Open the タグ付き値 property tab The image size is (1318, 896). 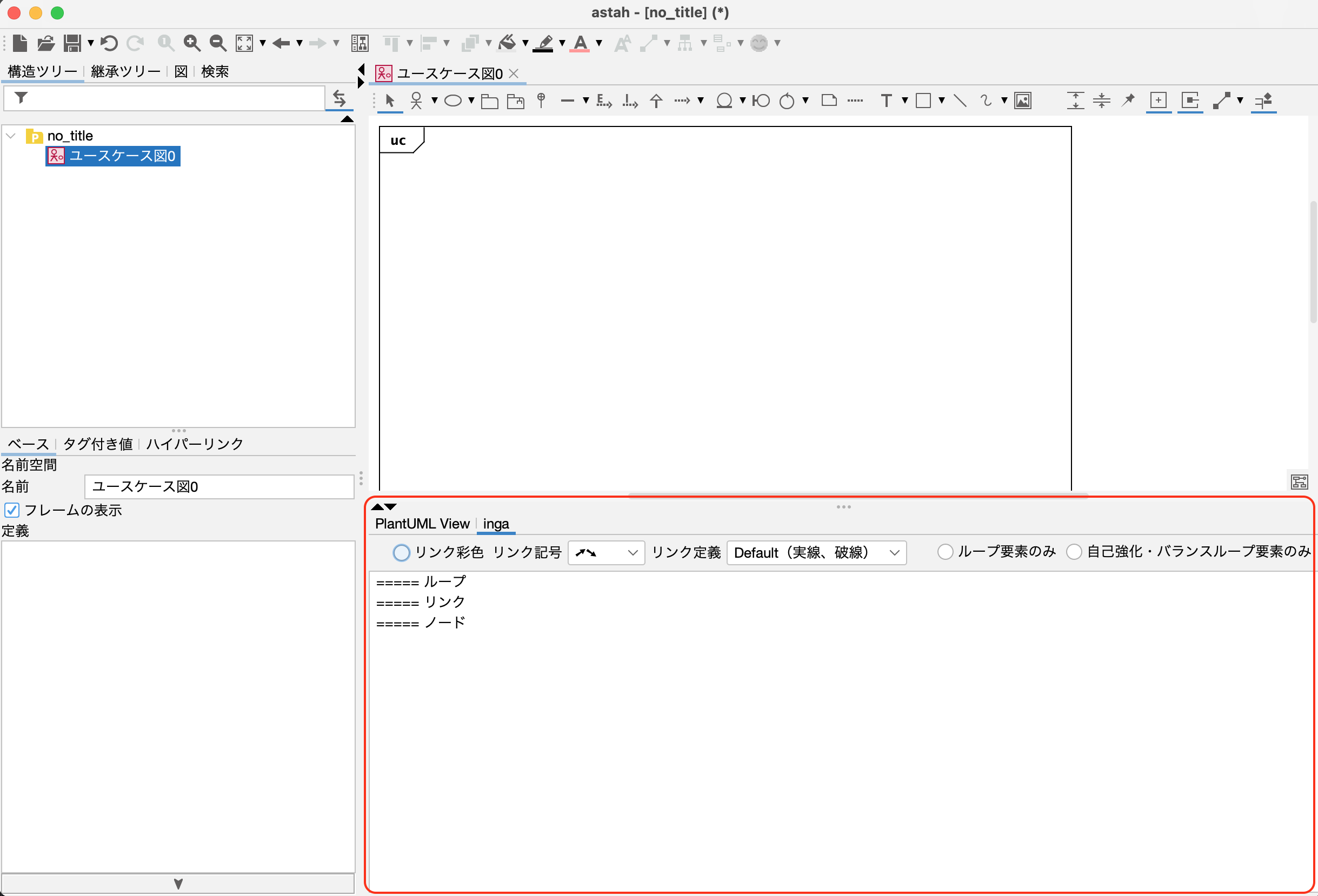(97, 444)
